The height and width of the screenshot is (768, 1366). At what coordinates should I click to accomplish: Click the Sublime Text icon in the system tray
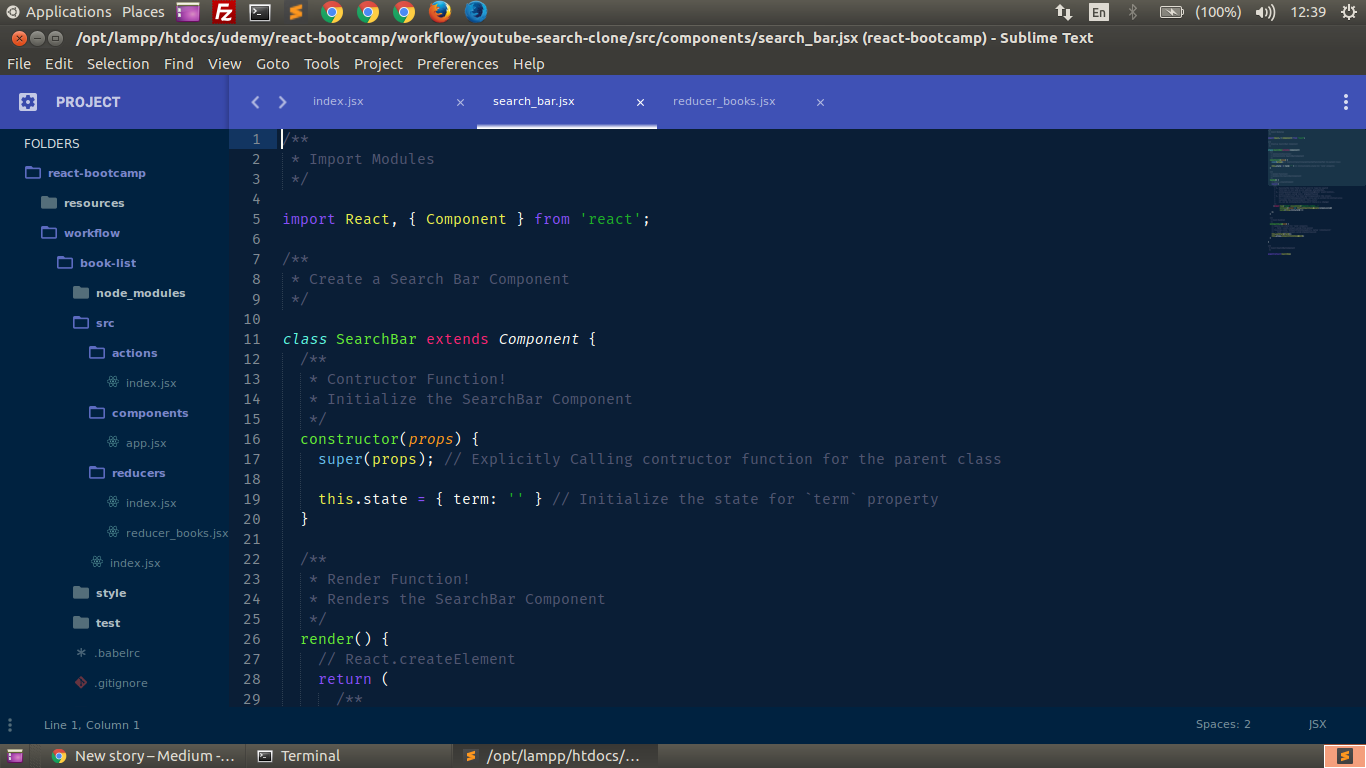[x=1344, y=755]
